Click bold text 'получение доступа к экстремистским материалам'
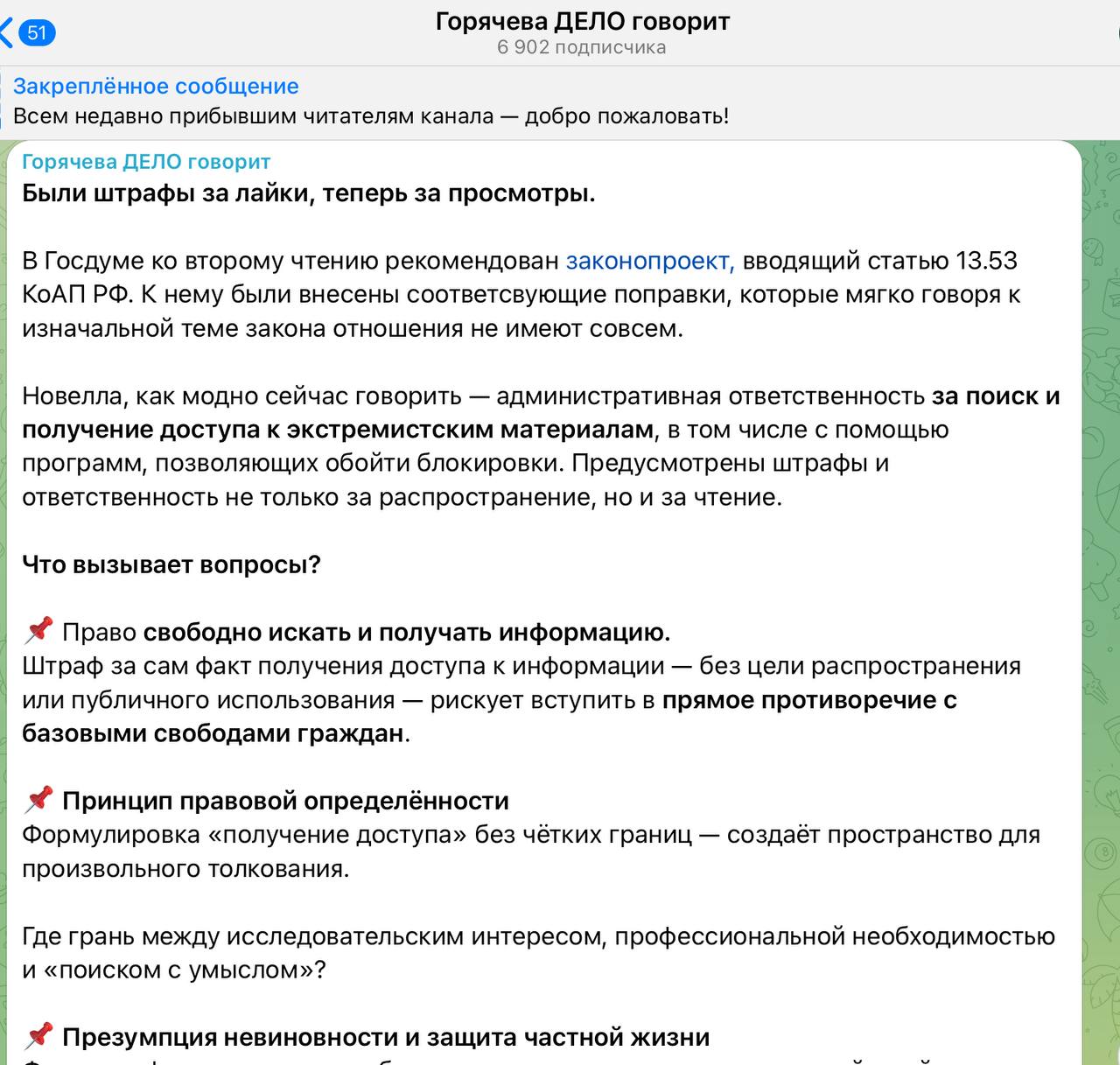This screenshot has width=1120, height=1065. click(338, 430)
